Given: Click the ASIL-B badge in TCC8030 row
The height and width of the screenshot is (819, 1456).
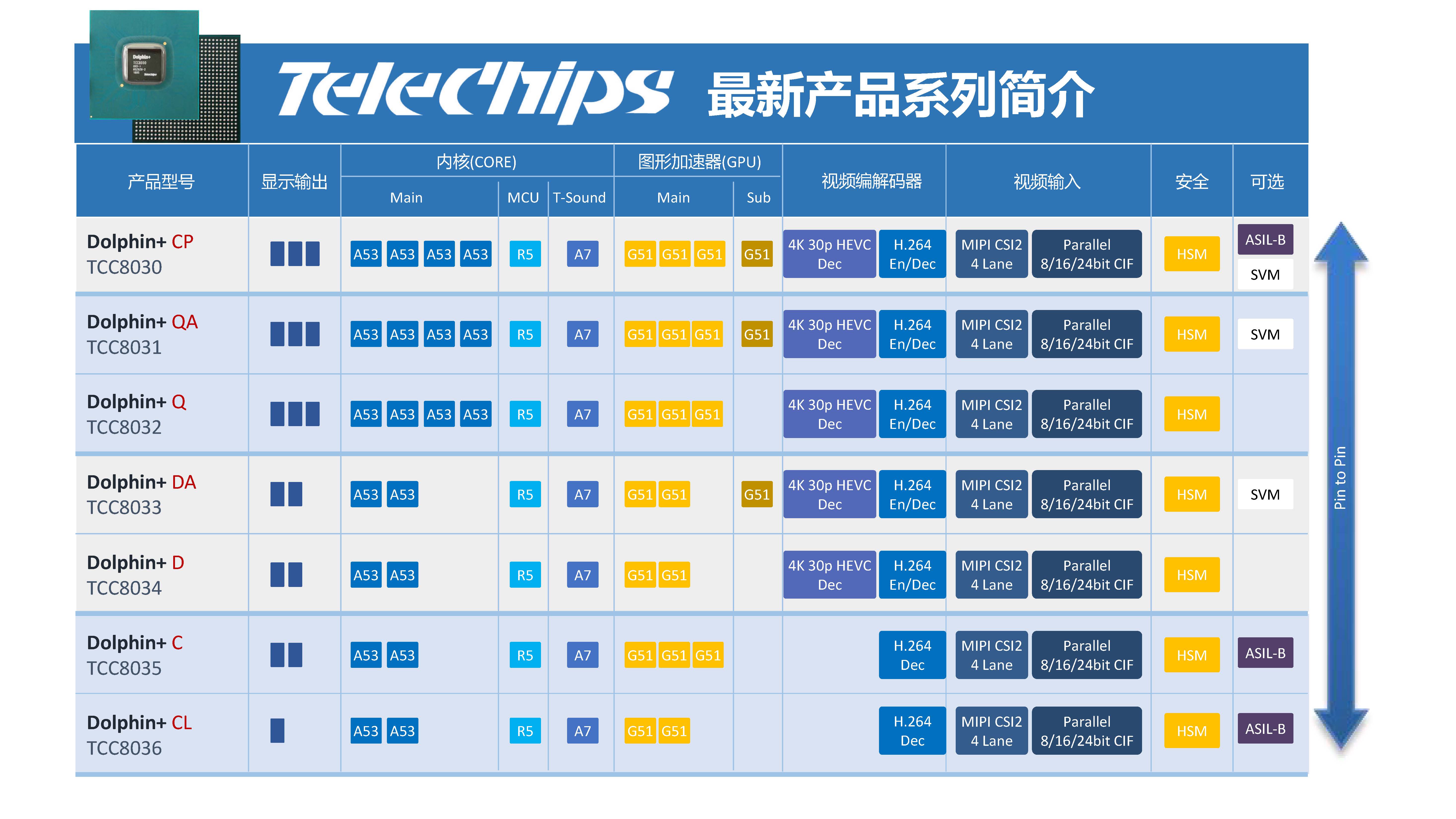Looking at the screenshot, I should pos(1265,240).
